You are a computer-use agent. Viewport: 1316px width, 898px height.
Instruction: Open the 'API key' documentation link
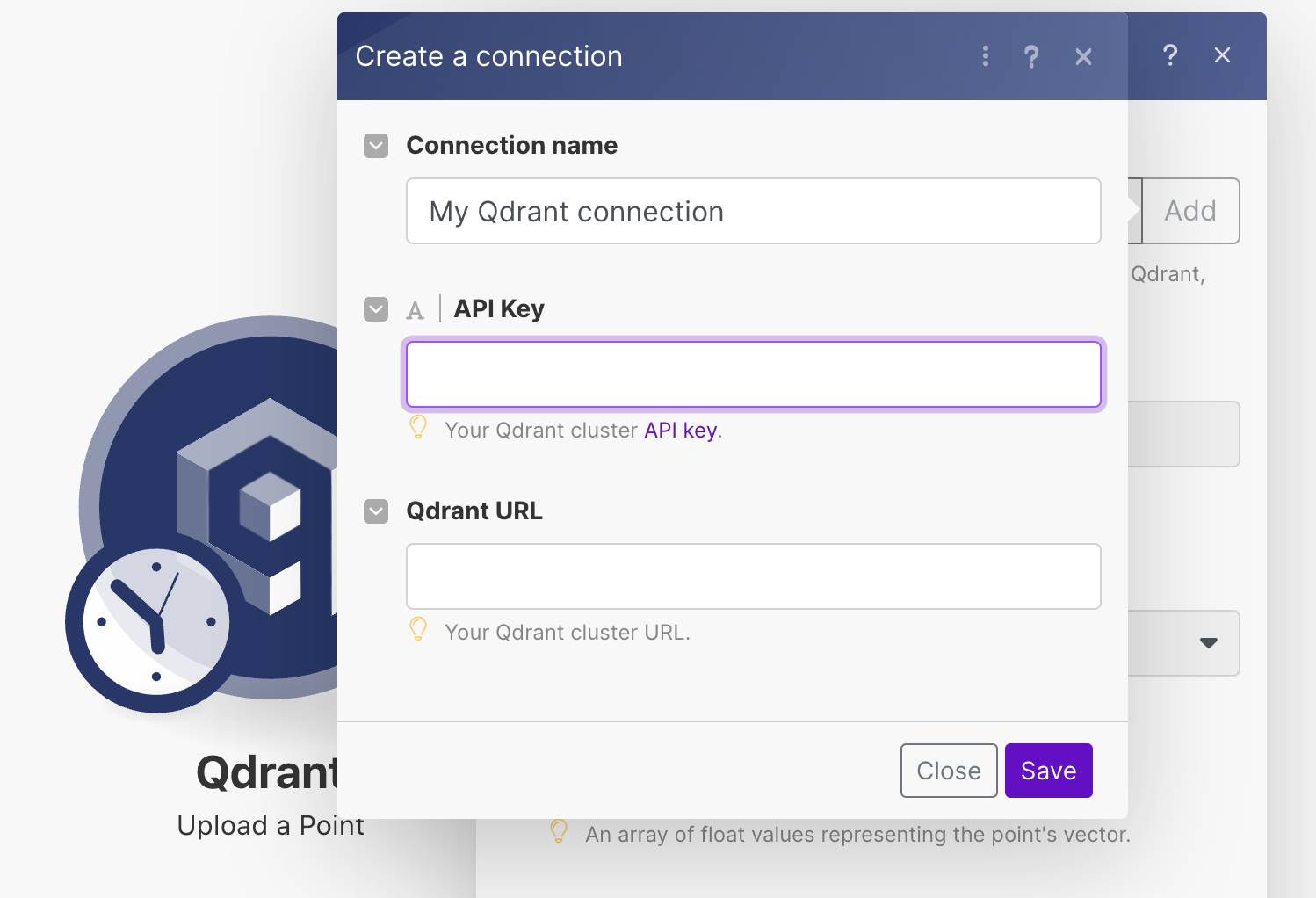tap(680, 430)
